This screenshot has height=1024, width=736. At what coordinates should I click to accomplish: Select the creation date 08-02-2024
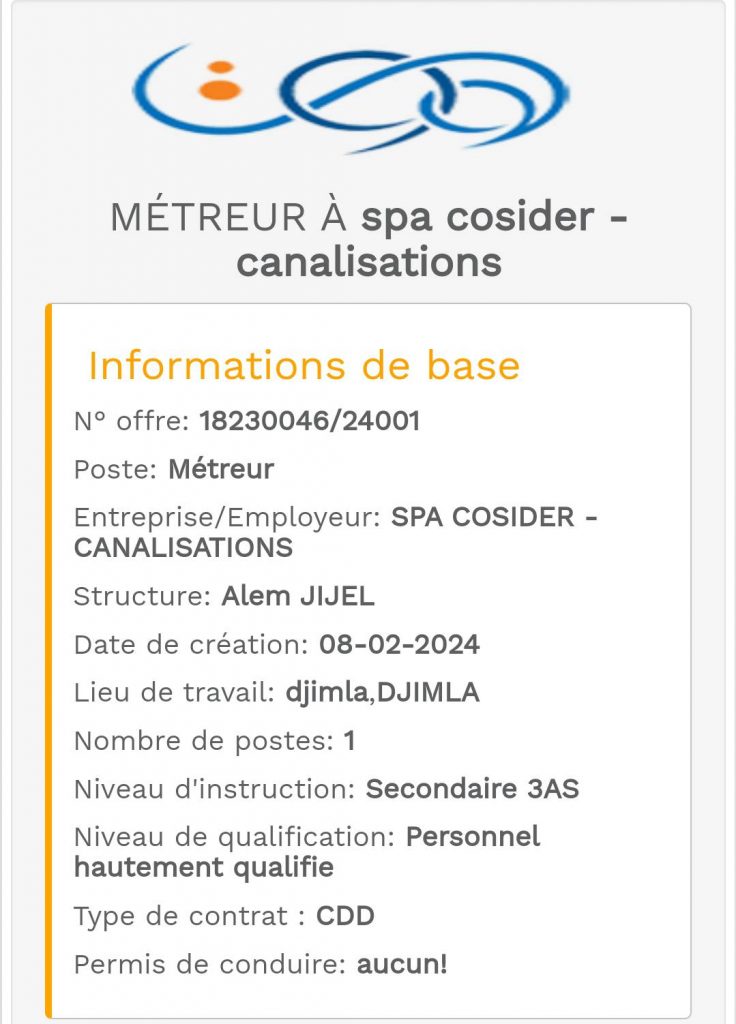pos(399,645)
